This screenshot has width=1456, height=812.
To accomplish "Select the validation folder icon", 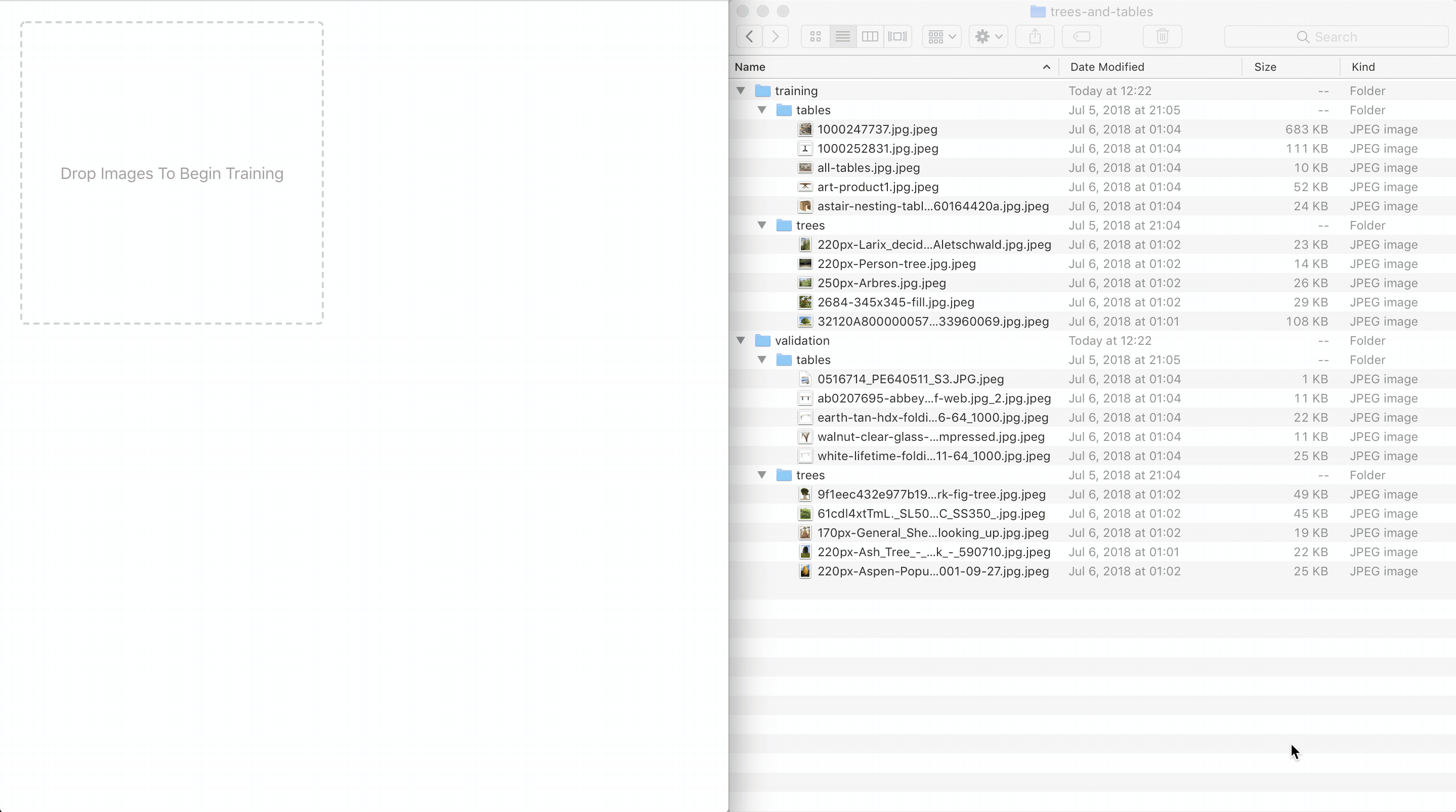I will (762, 340).
